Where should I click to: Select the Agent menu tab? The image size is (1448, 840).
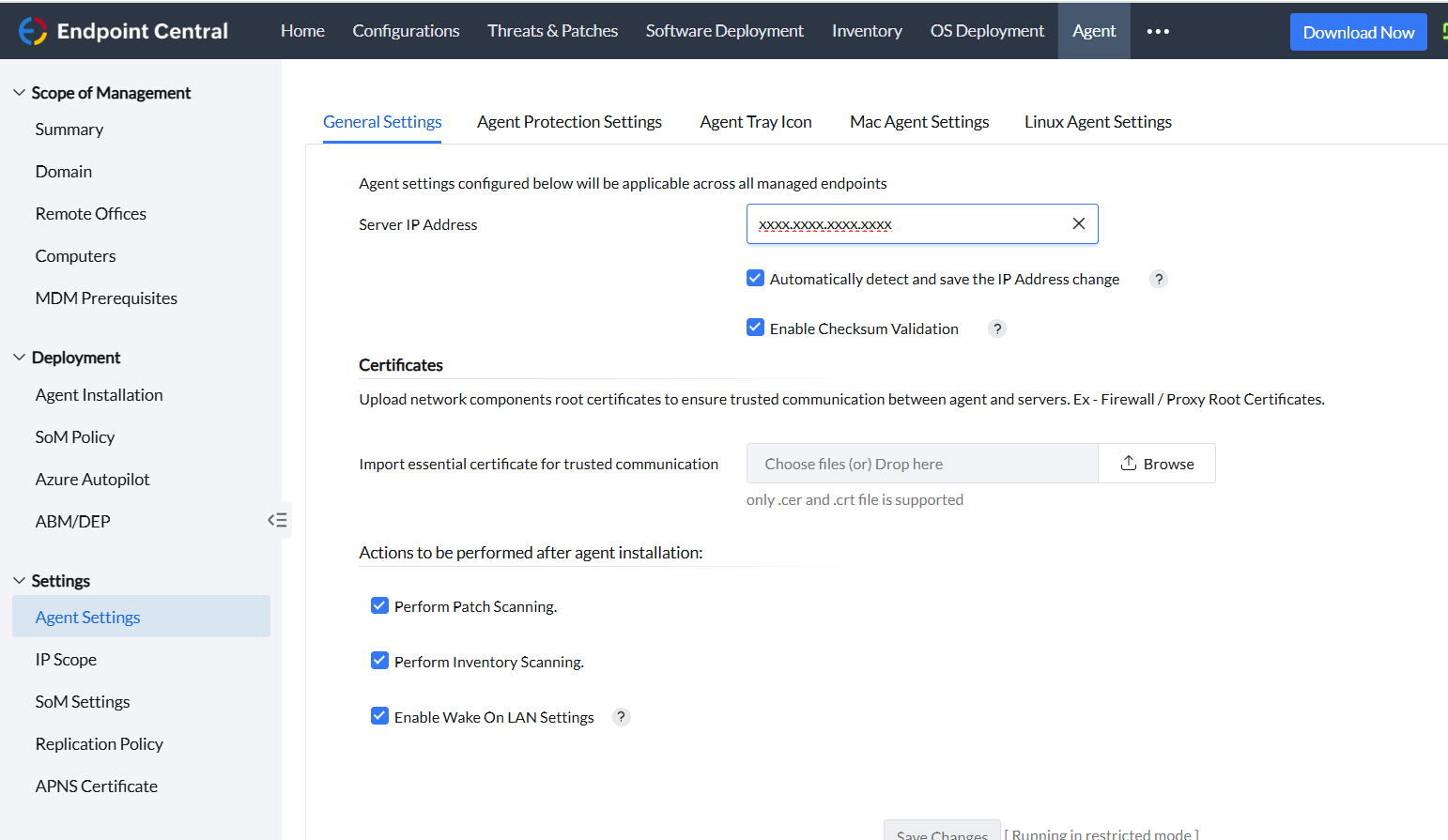[1094, 31]
